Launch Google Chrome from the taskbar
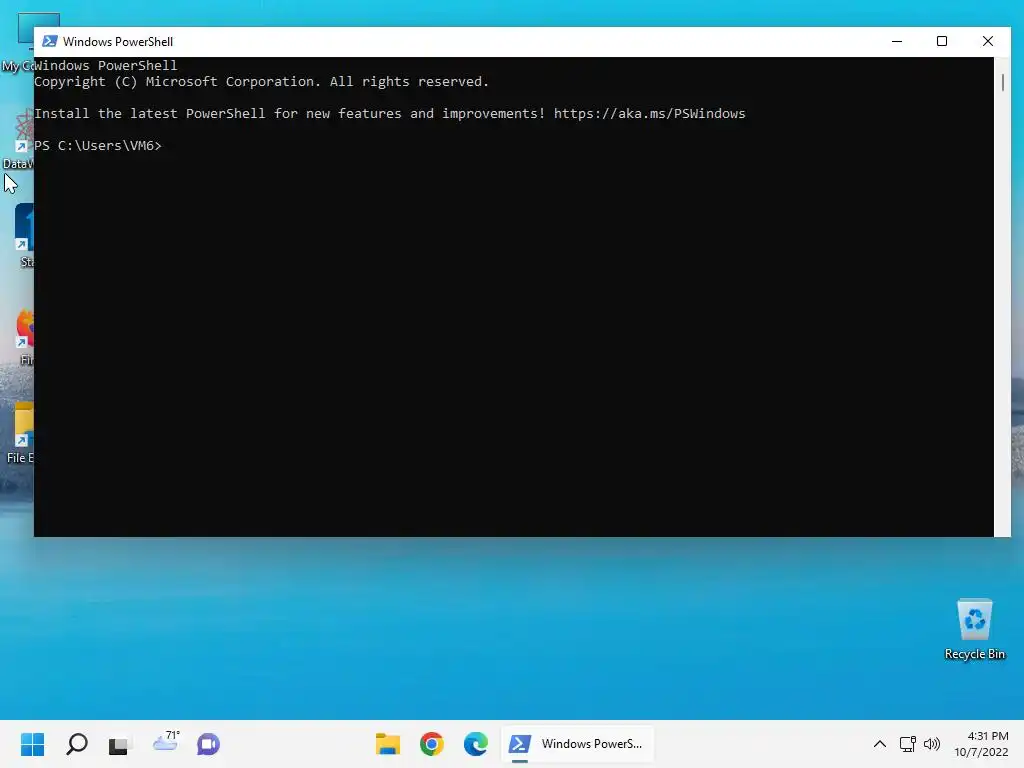1024x768 pixels. 432,744
